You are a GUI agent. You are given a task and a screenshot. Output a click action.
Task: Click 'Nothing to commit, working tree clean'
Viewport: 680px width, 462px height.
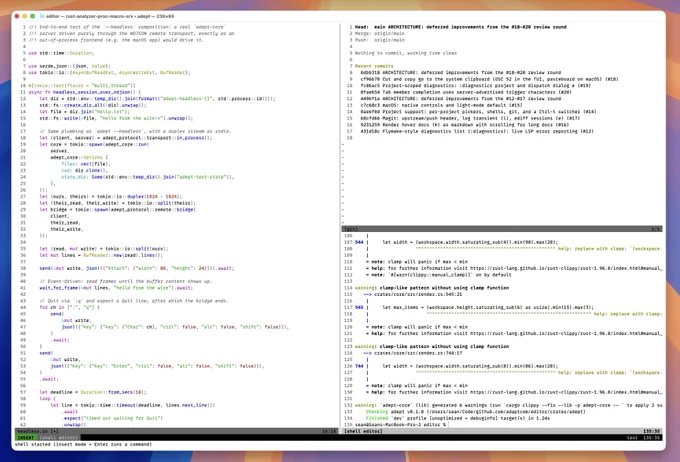405,53
